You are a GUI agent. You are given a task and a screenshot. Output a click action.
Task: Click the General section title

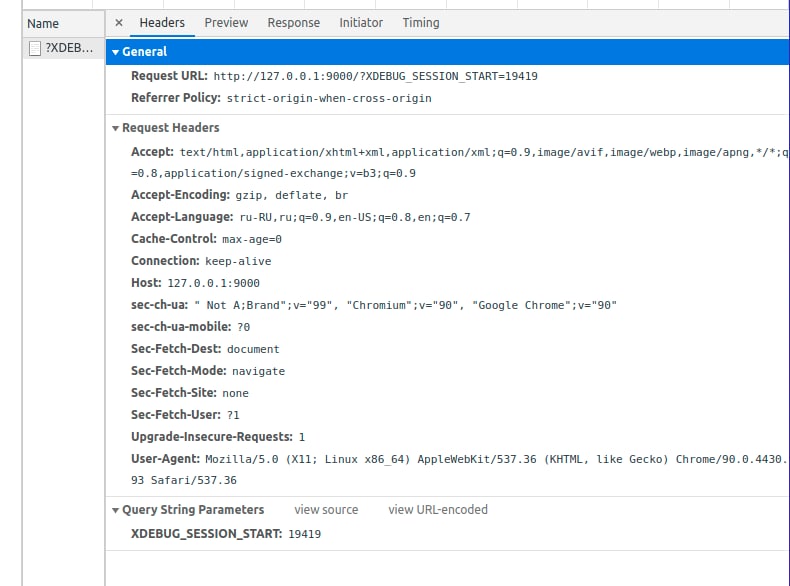tap(145, 52)
